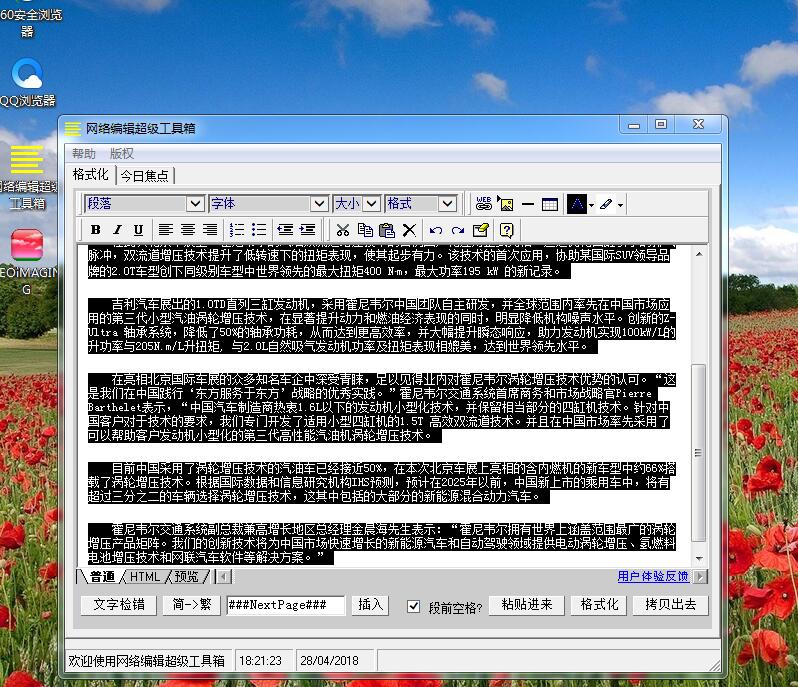The image size is (798, 687).
Task: Toggle the 段前空格 checkbox
Action: 414,606
